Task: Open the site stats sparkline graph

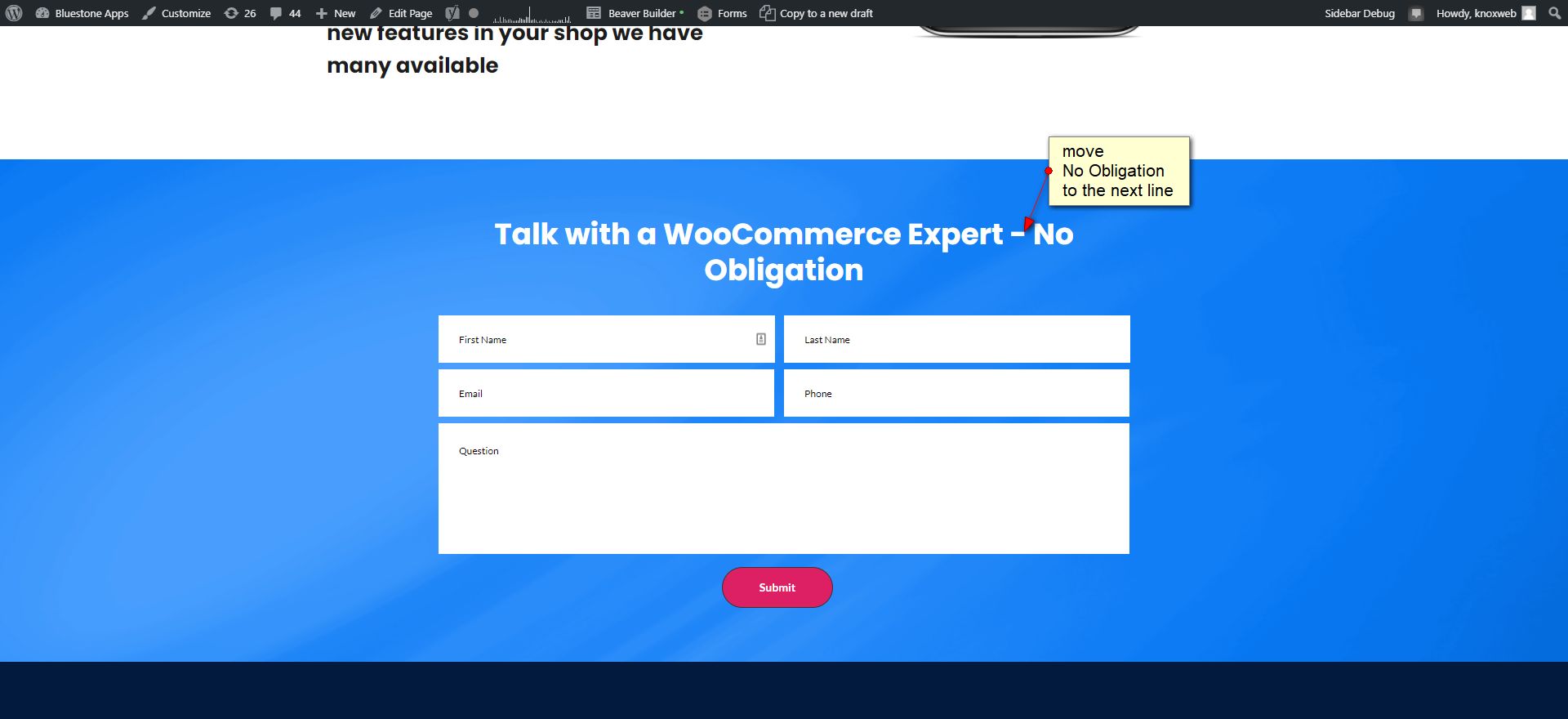Action: click(532, 14)
